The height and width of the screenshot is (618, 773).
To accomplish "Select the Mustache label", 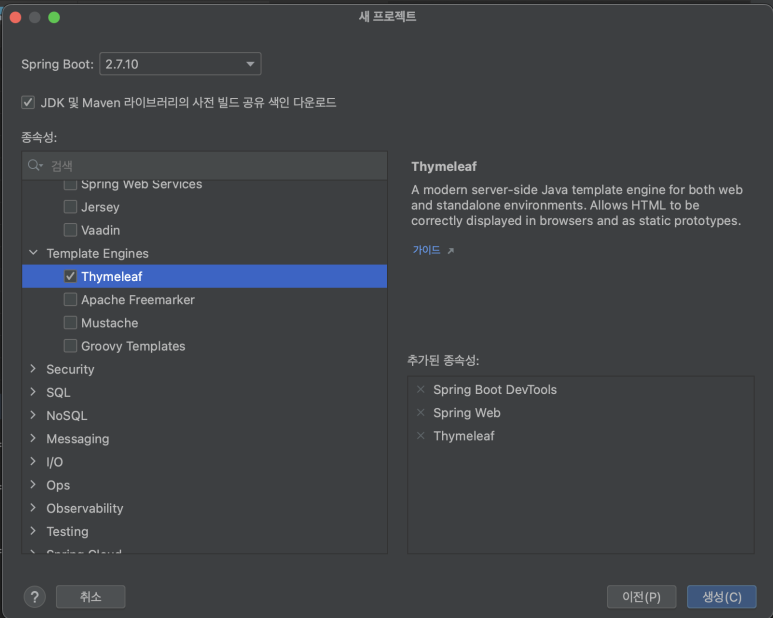I will tap(109, 323).
